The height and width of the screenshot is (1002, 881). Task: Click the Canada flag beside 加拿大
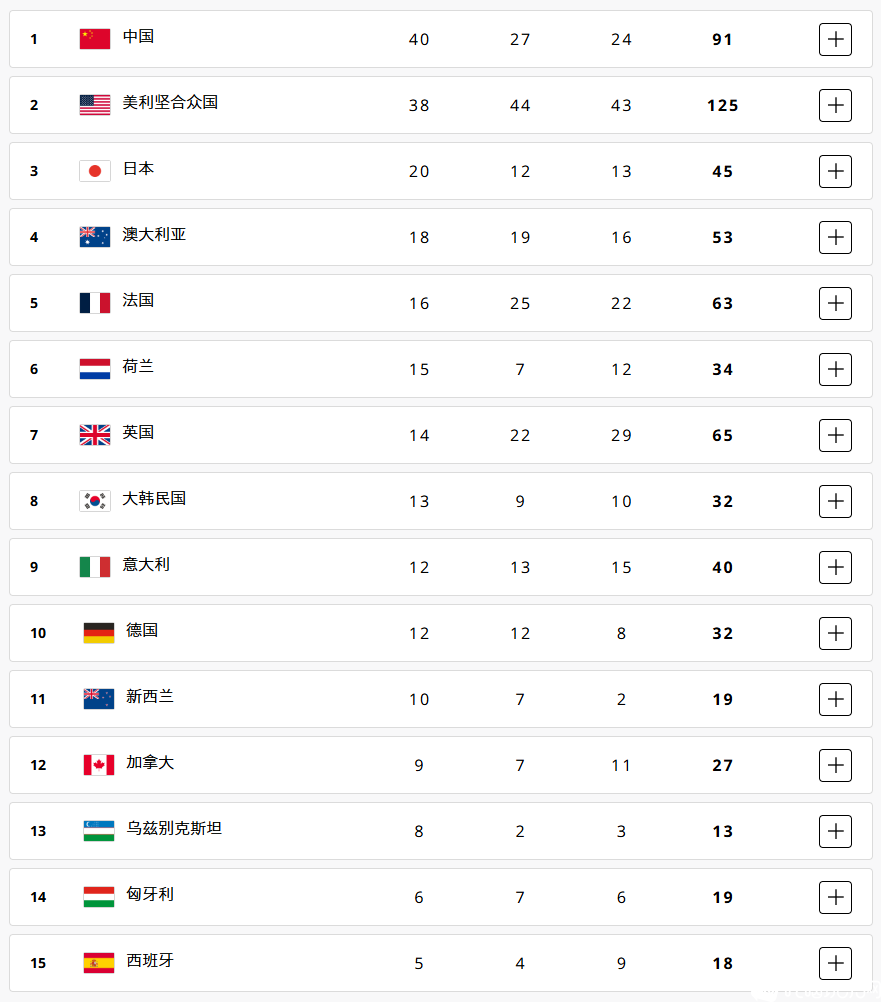tap(98, 765)
